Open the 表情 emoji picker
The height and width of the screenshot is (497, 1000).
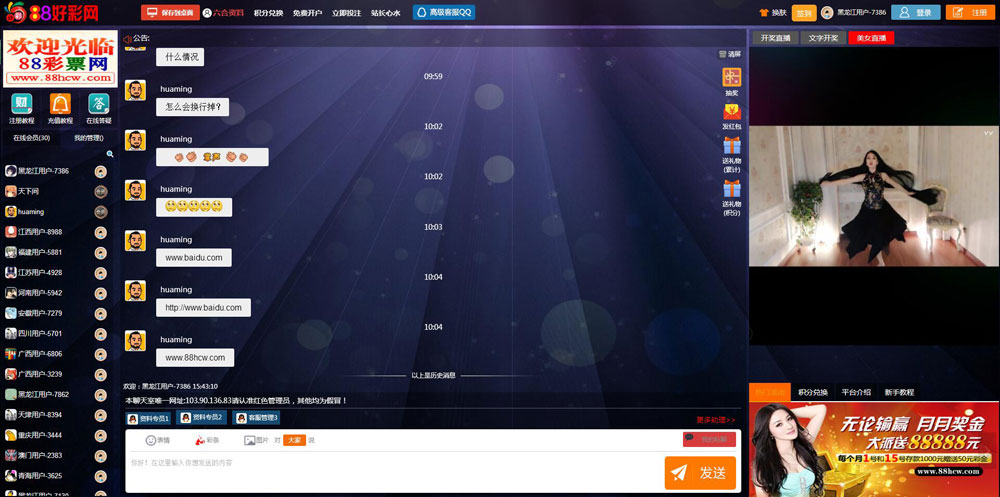(x=158, y=440)
